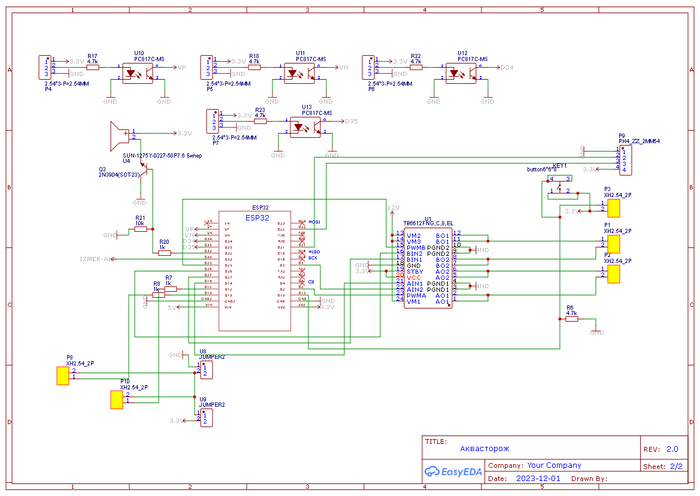The image size is (700, 496).
Task: Select resistor R7 1k symbol
Action: point(171,289)
